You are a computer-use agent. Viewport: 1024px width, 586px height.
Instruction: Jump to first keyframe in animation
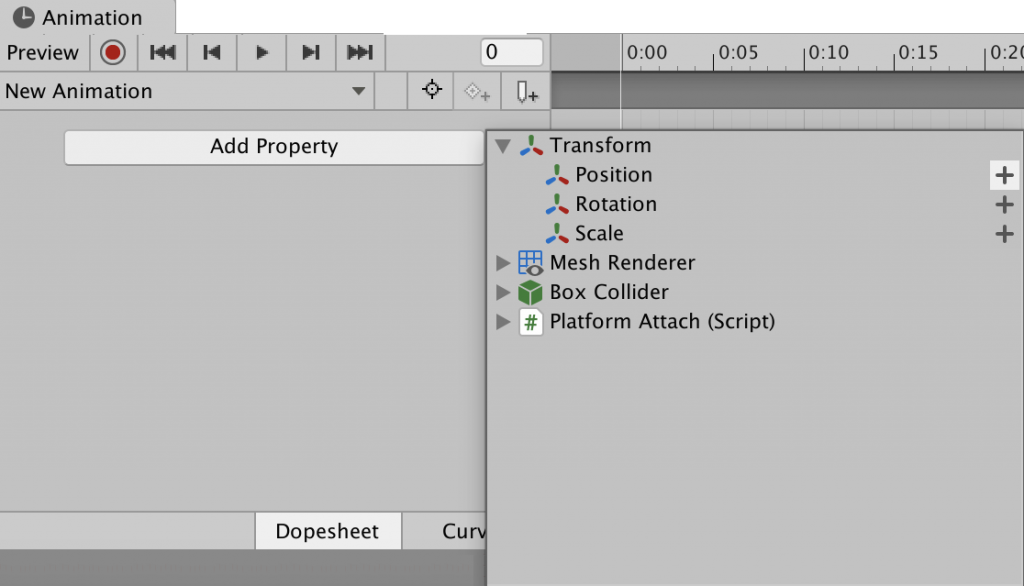[x=162, y=53]
